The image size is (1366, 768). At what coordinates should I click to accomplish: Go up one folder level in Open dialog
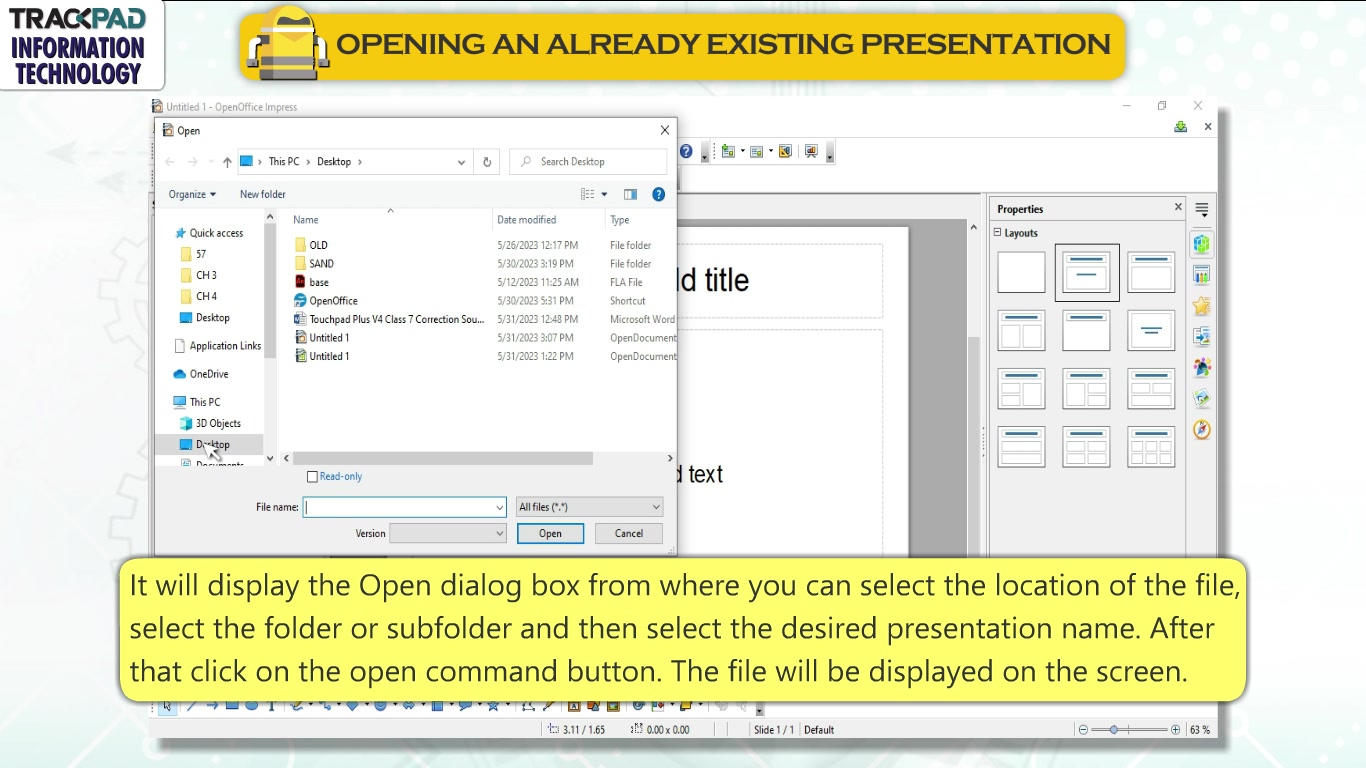[x=227, y=162]
